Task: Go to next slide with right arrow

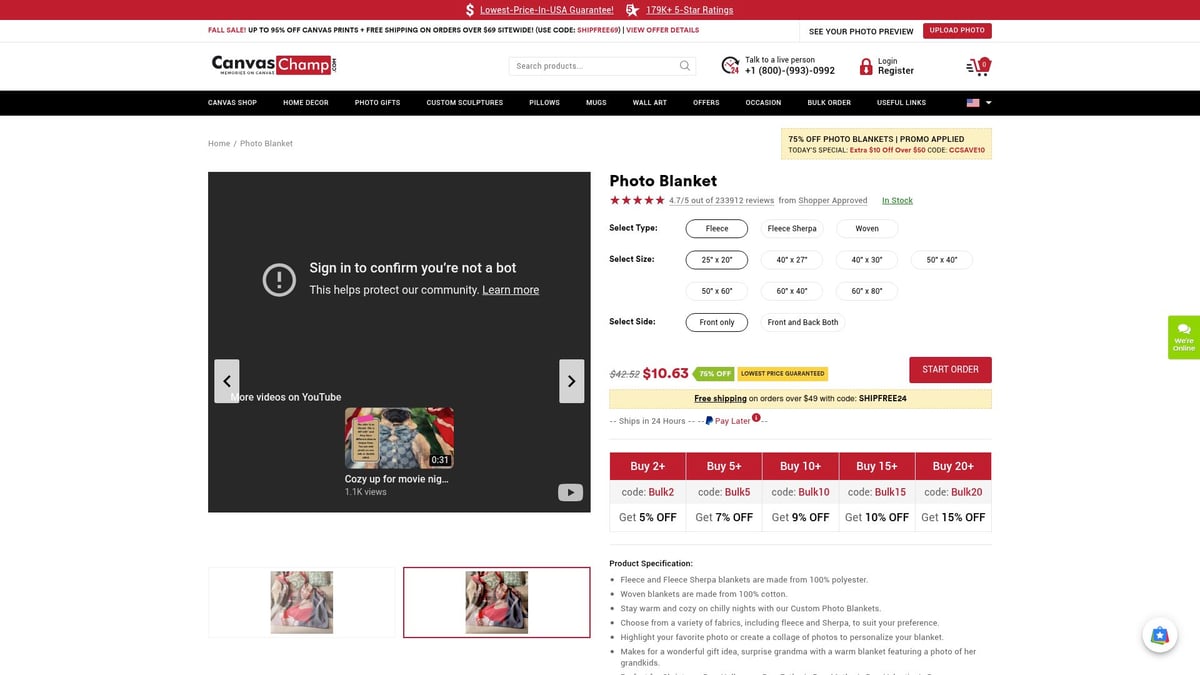Action: 571,381
